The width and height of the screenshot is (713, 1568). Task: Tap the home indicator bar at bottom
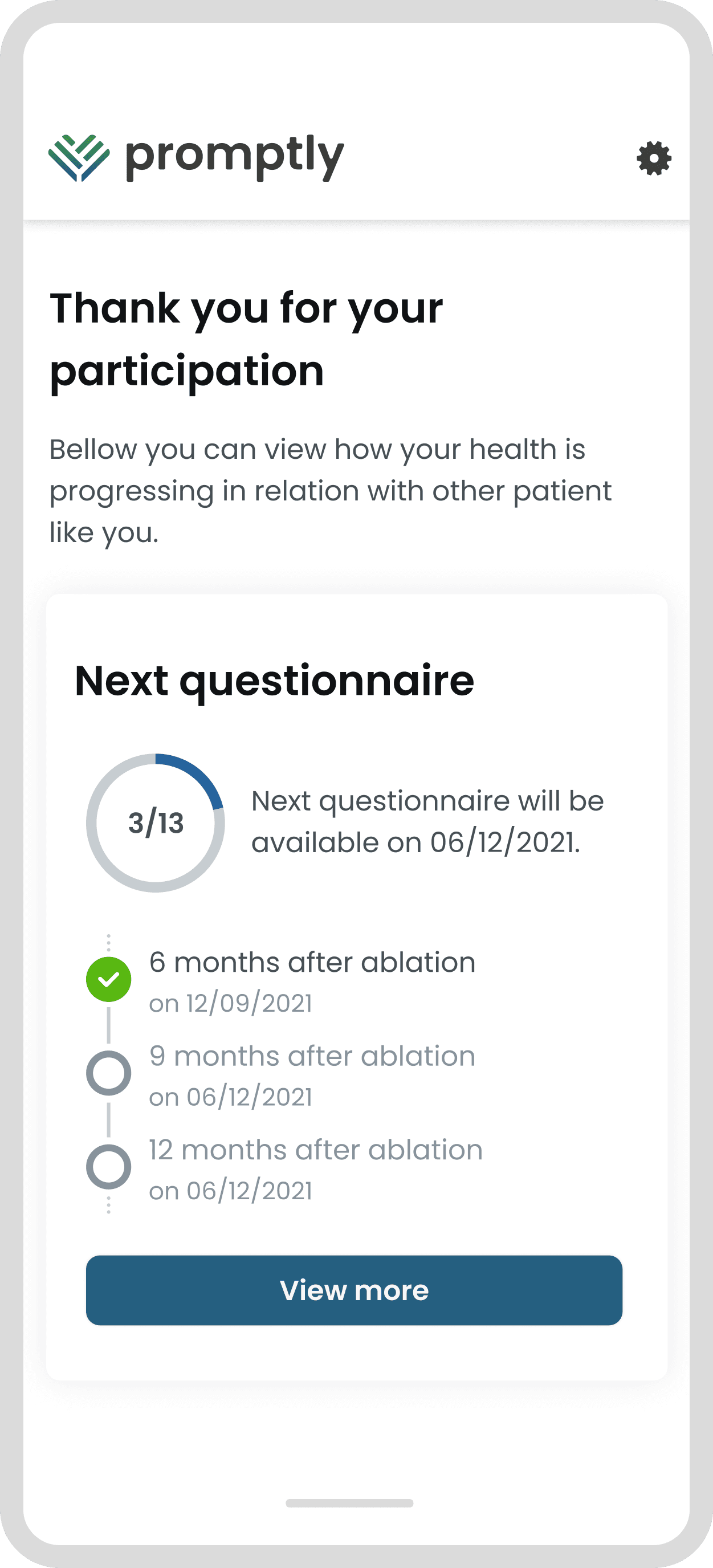[349, 1503]
